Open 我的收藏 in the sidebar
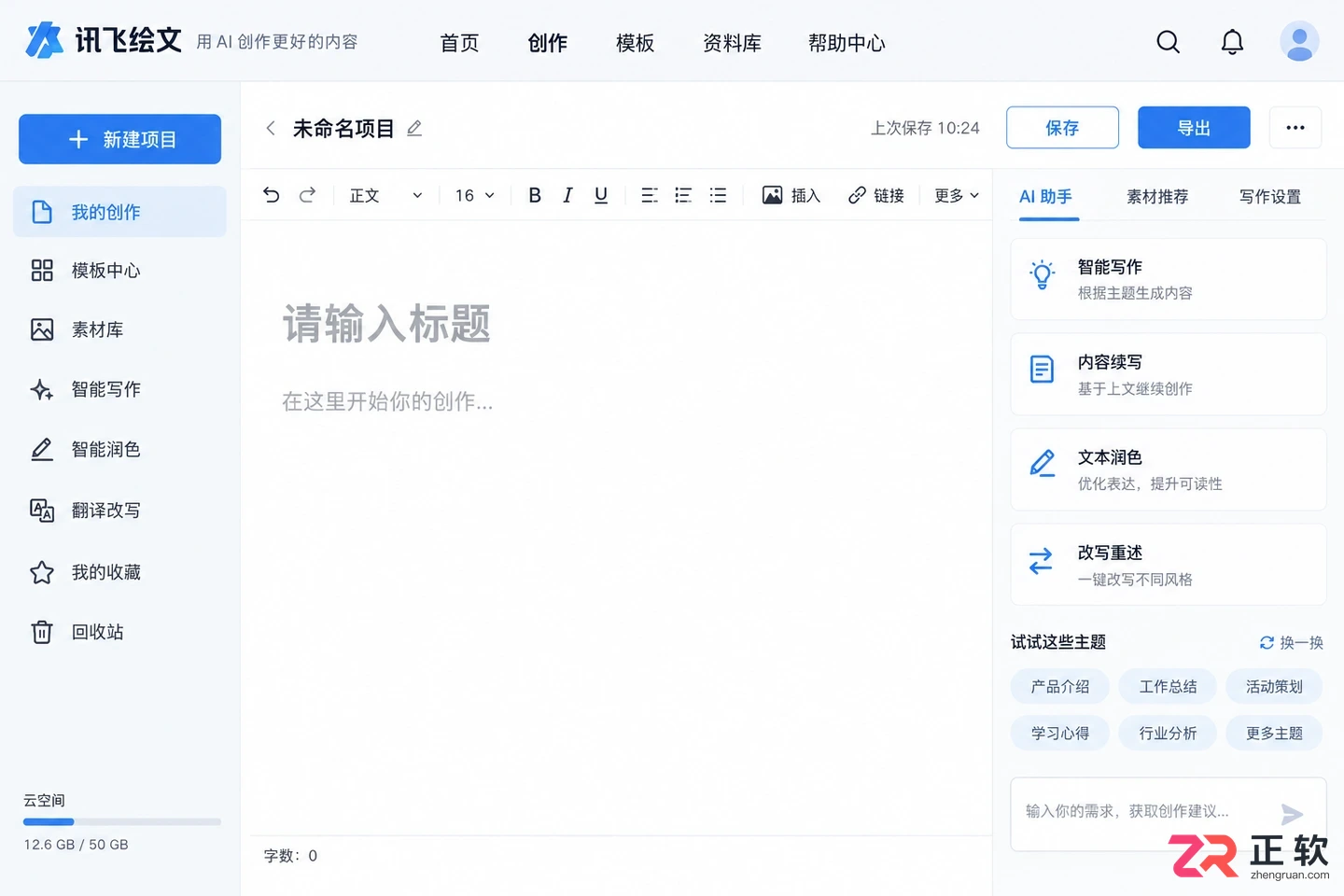 (119, 572)
